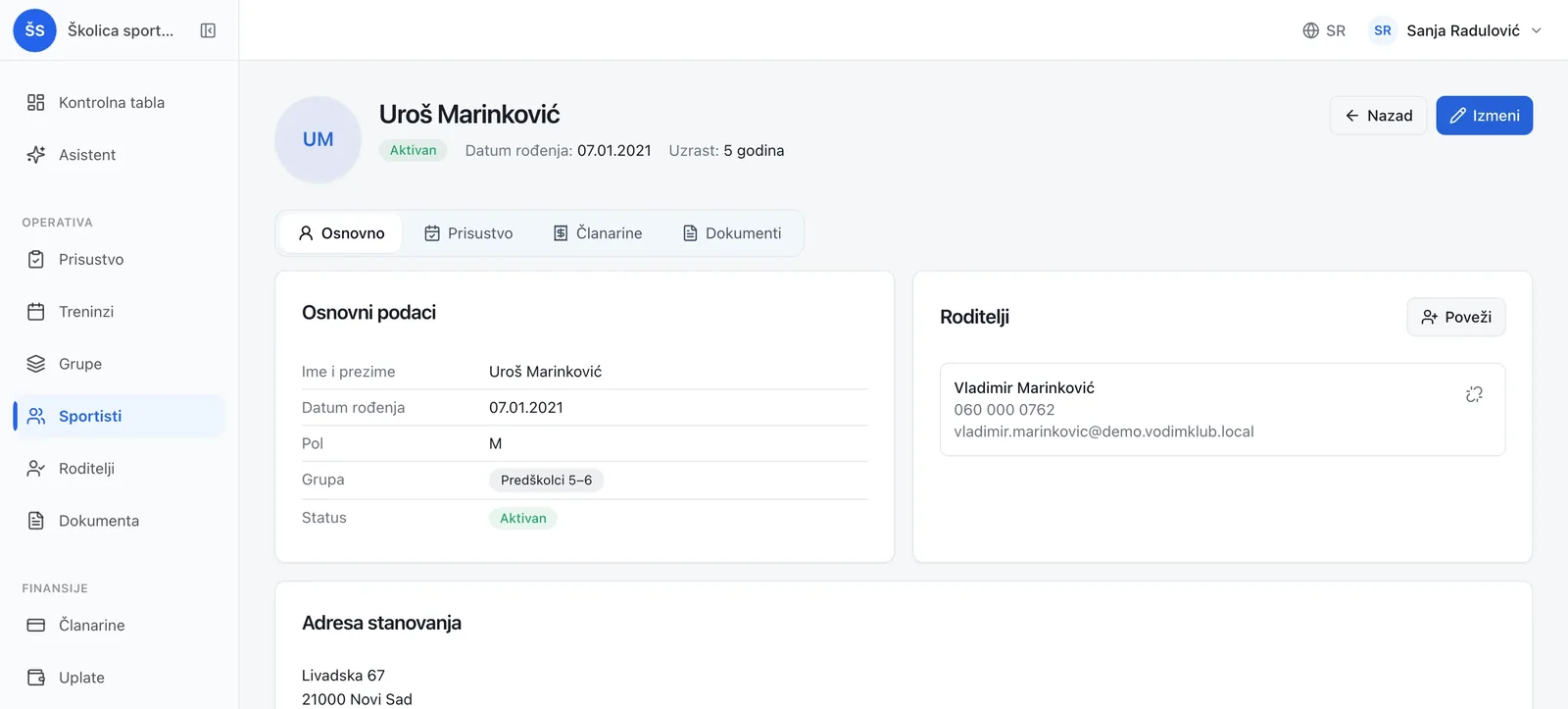The width and height of the screenshot is (1568, 709).
Task: Click the parent email vladimir.marinkovic@demo.vodimklub.local
Action: [1103, 431]
